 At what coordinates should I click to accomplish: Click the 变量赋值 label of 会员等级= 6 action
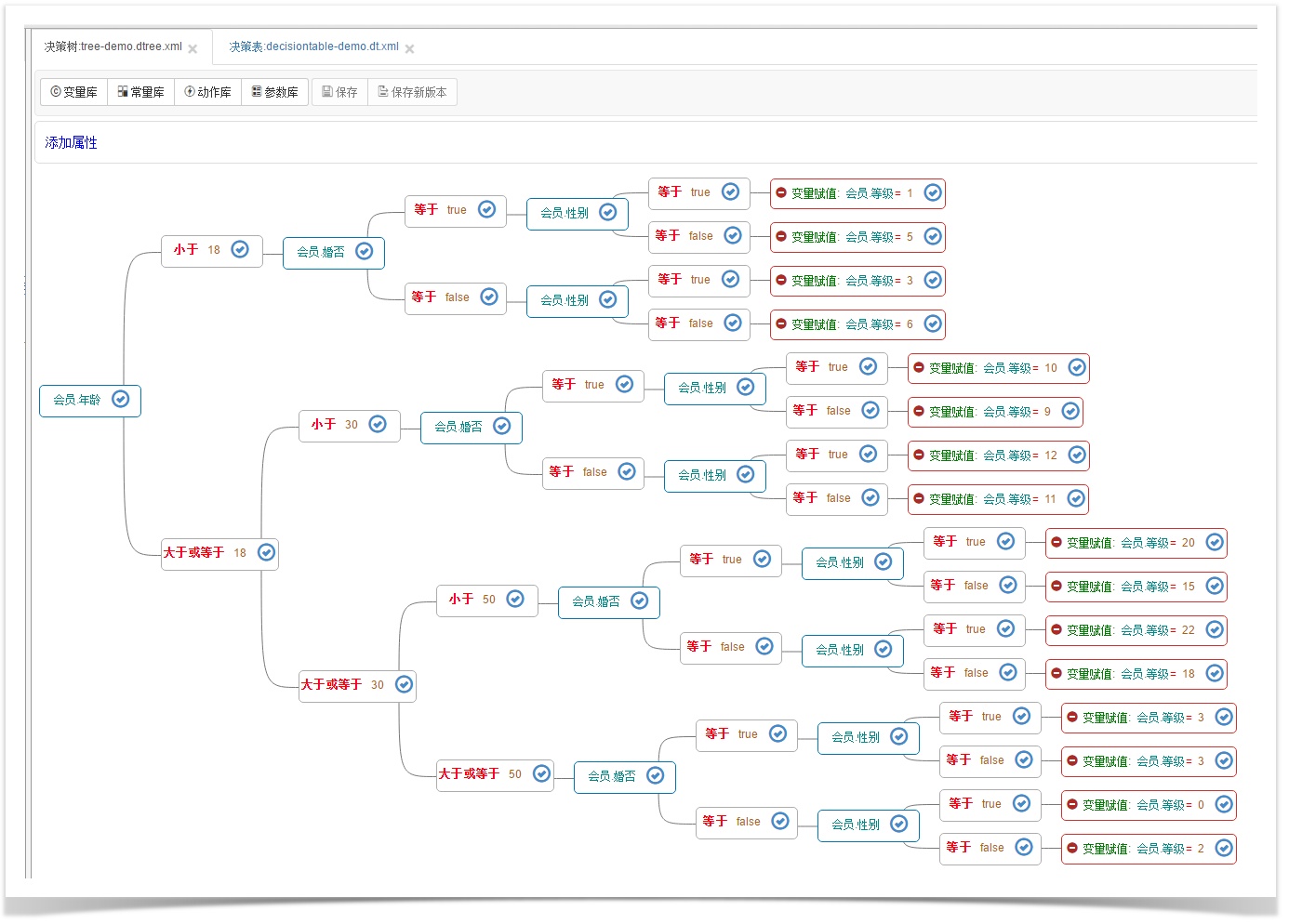coord(815,324)
